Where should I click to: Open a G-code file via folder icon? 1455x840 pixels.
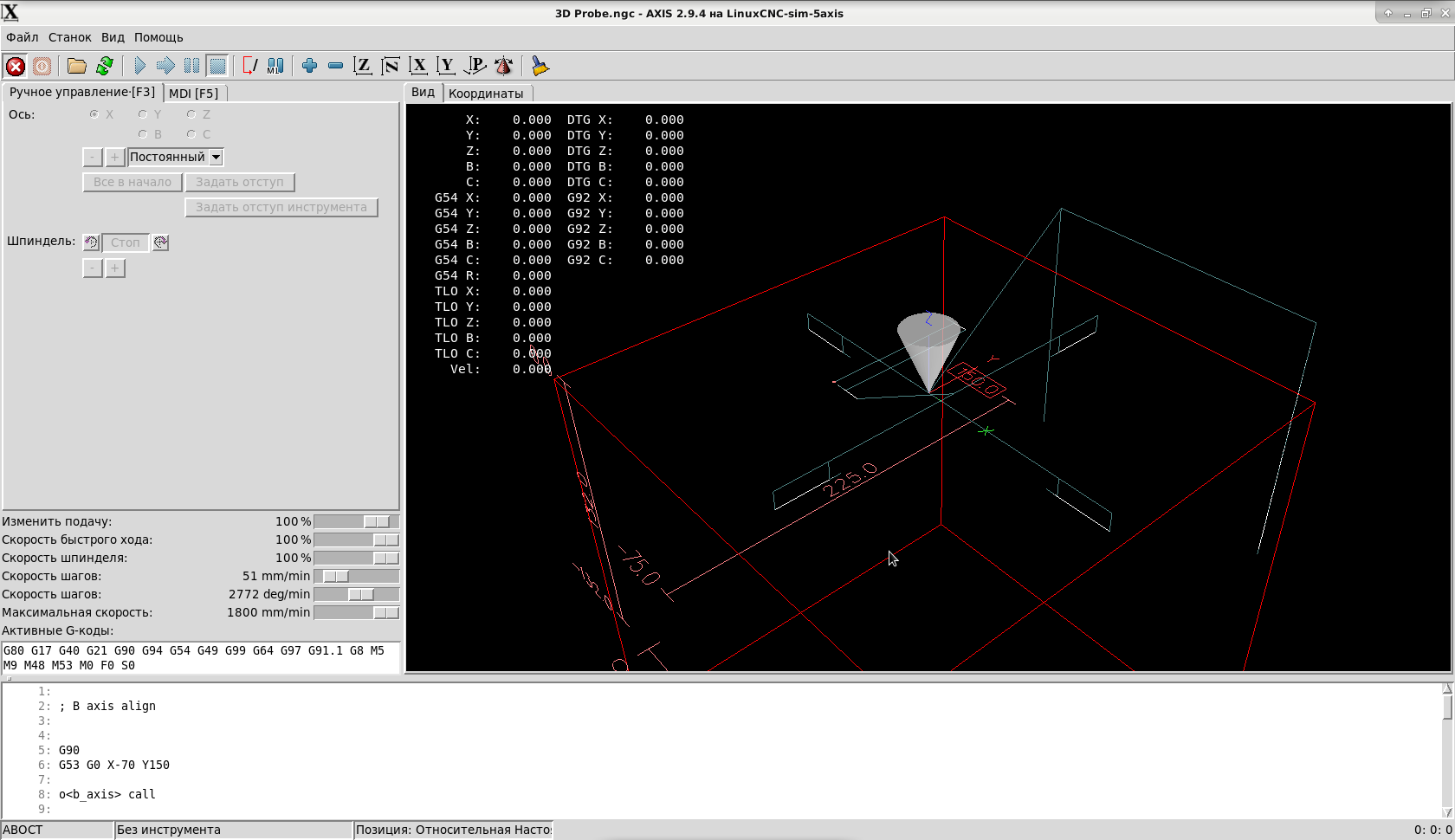(77, 66)
